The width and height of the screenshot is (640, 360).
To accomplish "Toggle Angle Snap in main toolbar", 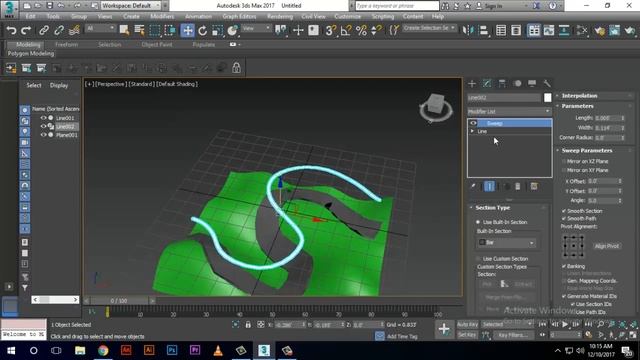I will pos(346,30).
